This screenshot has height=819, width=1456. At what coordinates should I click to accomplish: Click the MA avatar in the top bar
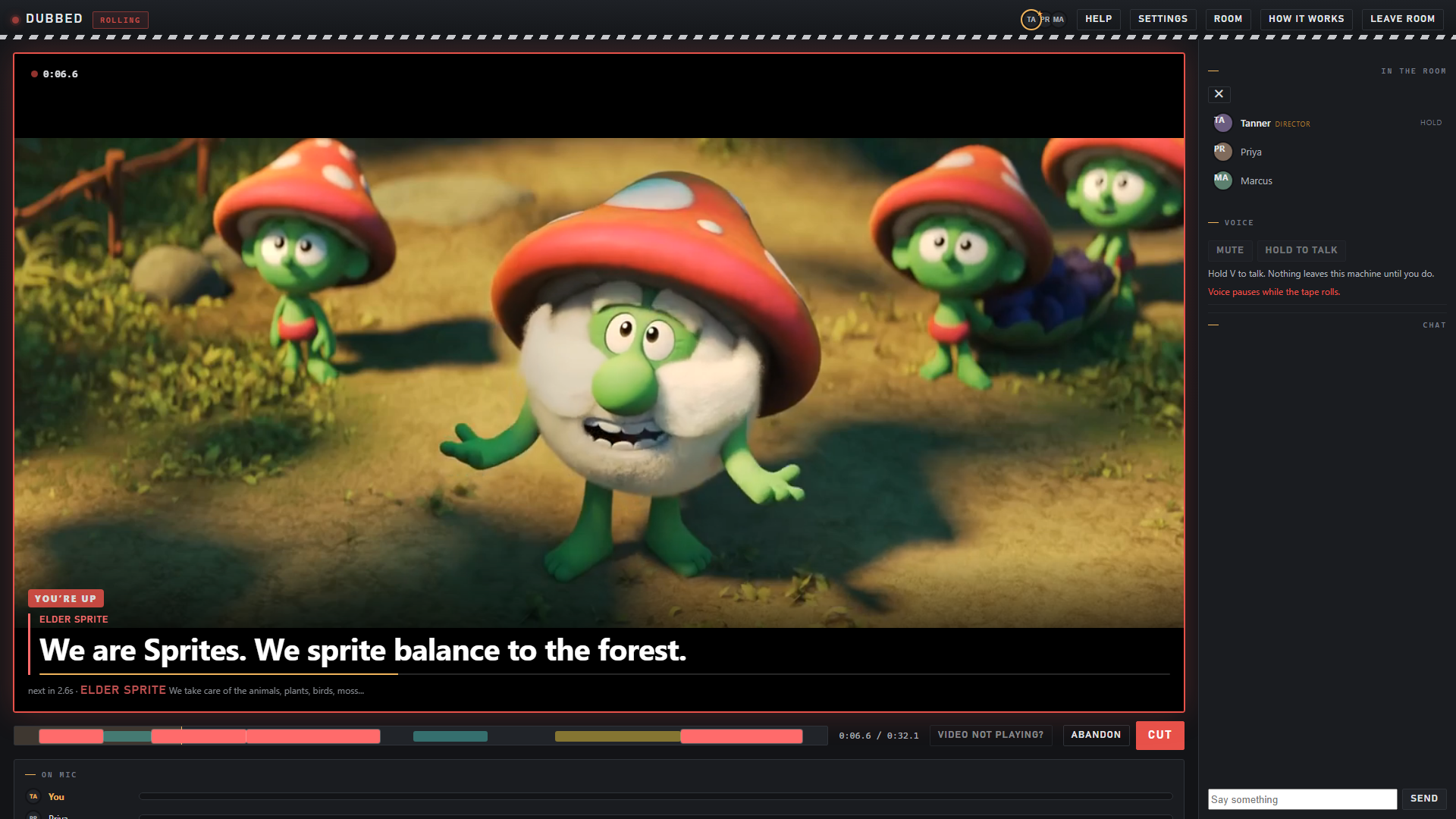1059,20
